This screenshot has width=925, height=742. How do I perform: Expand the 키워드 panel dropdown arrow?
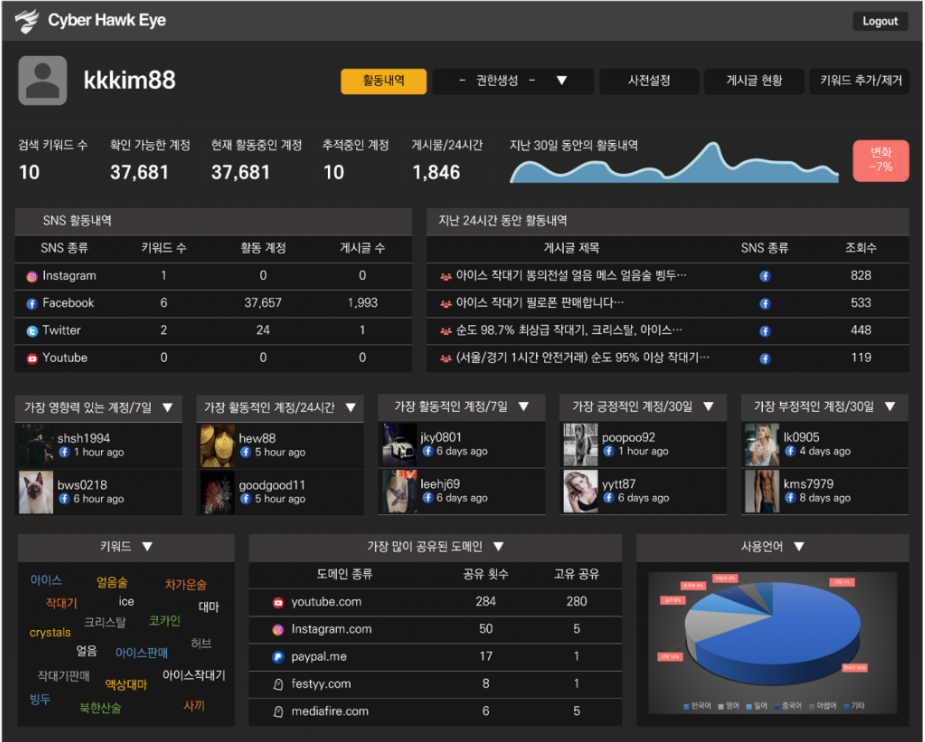[x=147, y=547]
